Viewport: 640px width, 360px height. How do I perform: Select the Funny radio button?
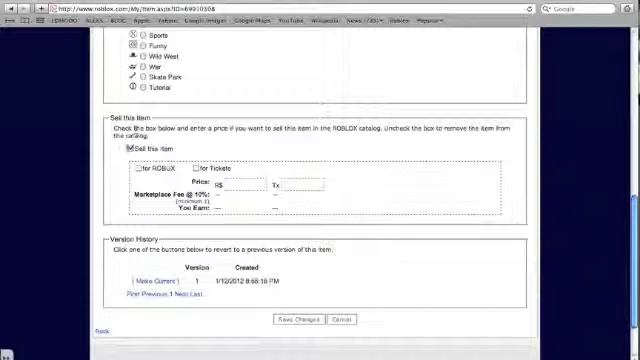coord(143,46)
